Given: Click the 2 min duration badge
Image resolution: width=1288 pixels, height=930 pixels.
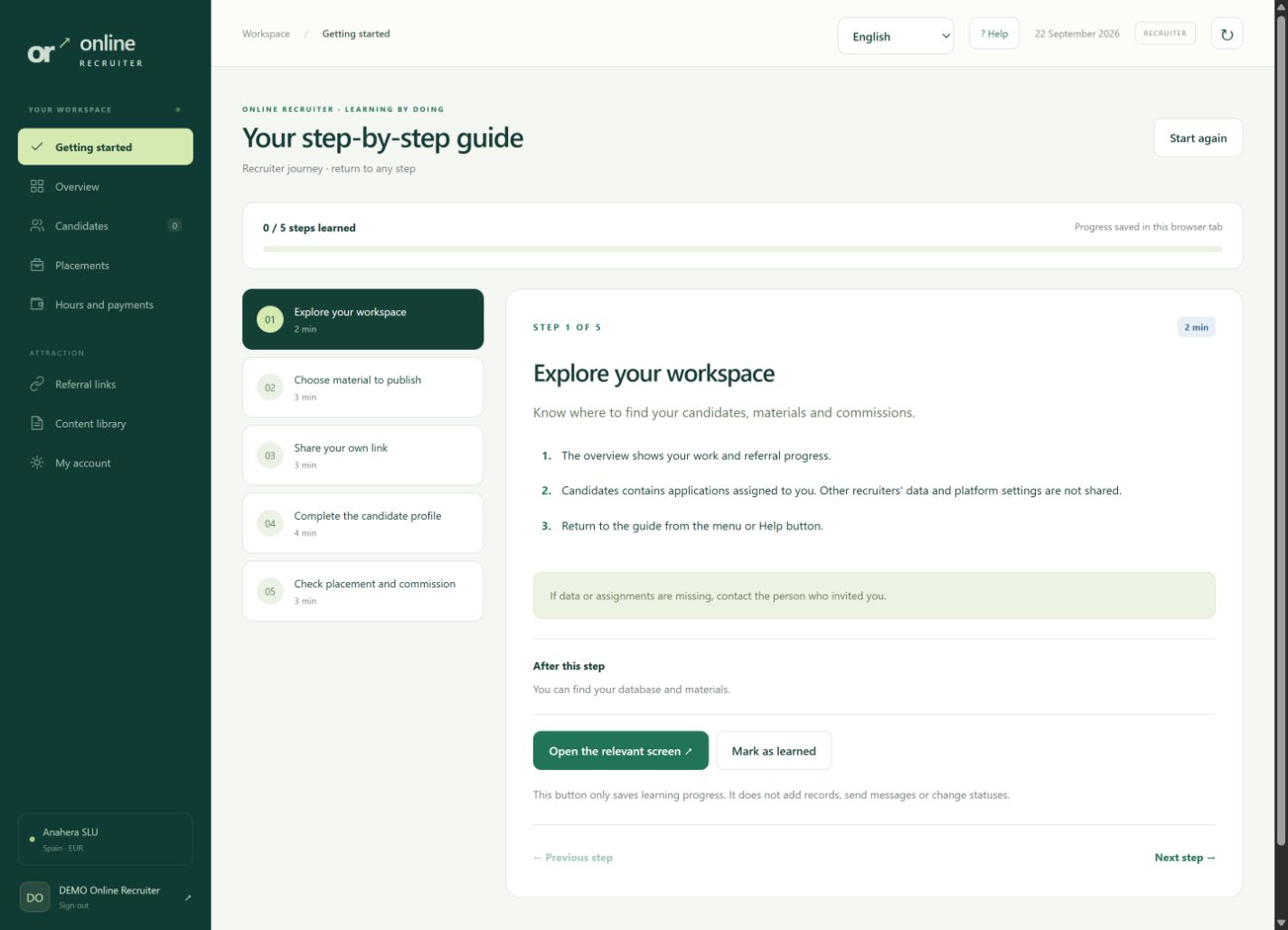Looking at the screenshot, I should tap(1196, 327).
